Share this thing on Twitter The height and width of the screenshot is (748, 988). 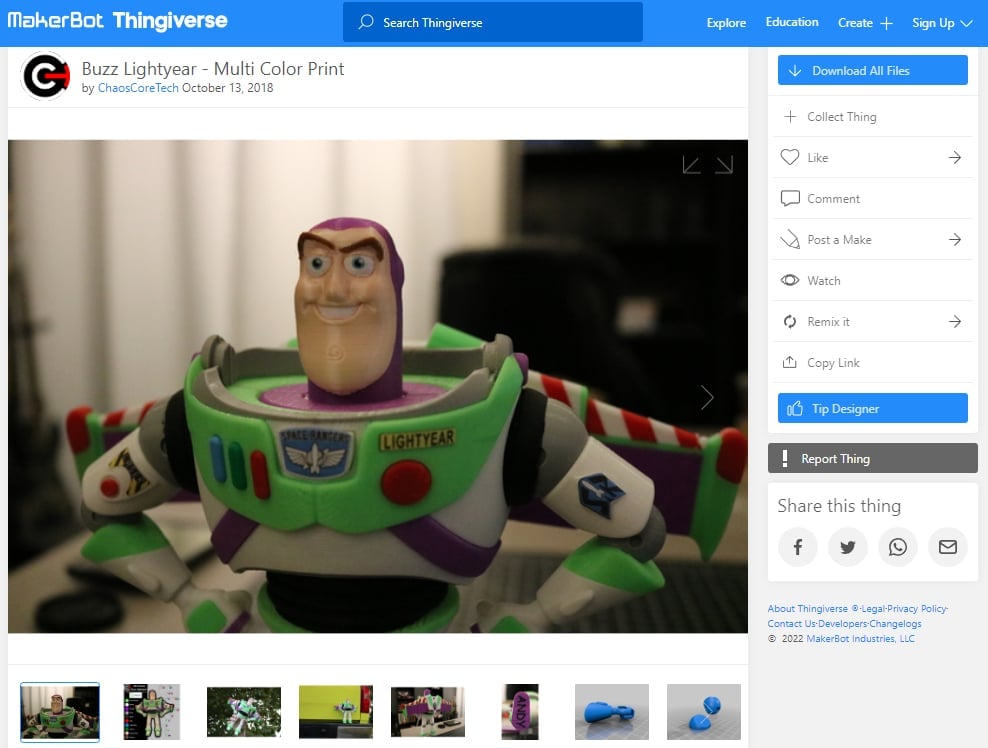tap(847, 547)
